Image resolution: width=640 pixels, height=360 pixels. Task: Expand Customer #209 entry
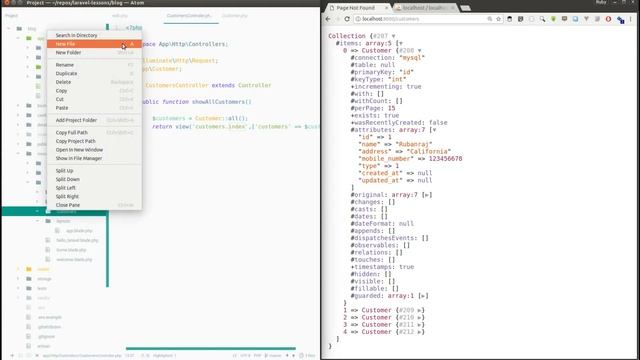click(419, 310)
